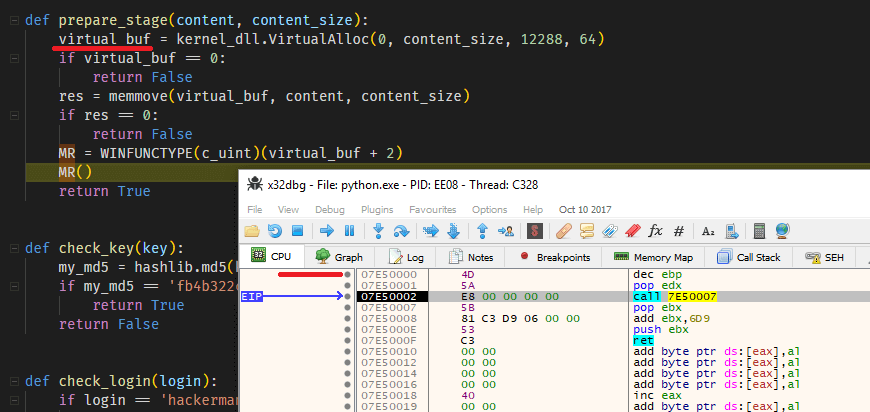Open the Labels tag icon

point(610,231)
